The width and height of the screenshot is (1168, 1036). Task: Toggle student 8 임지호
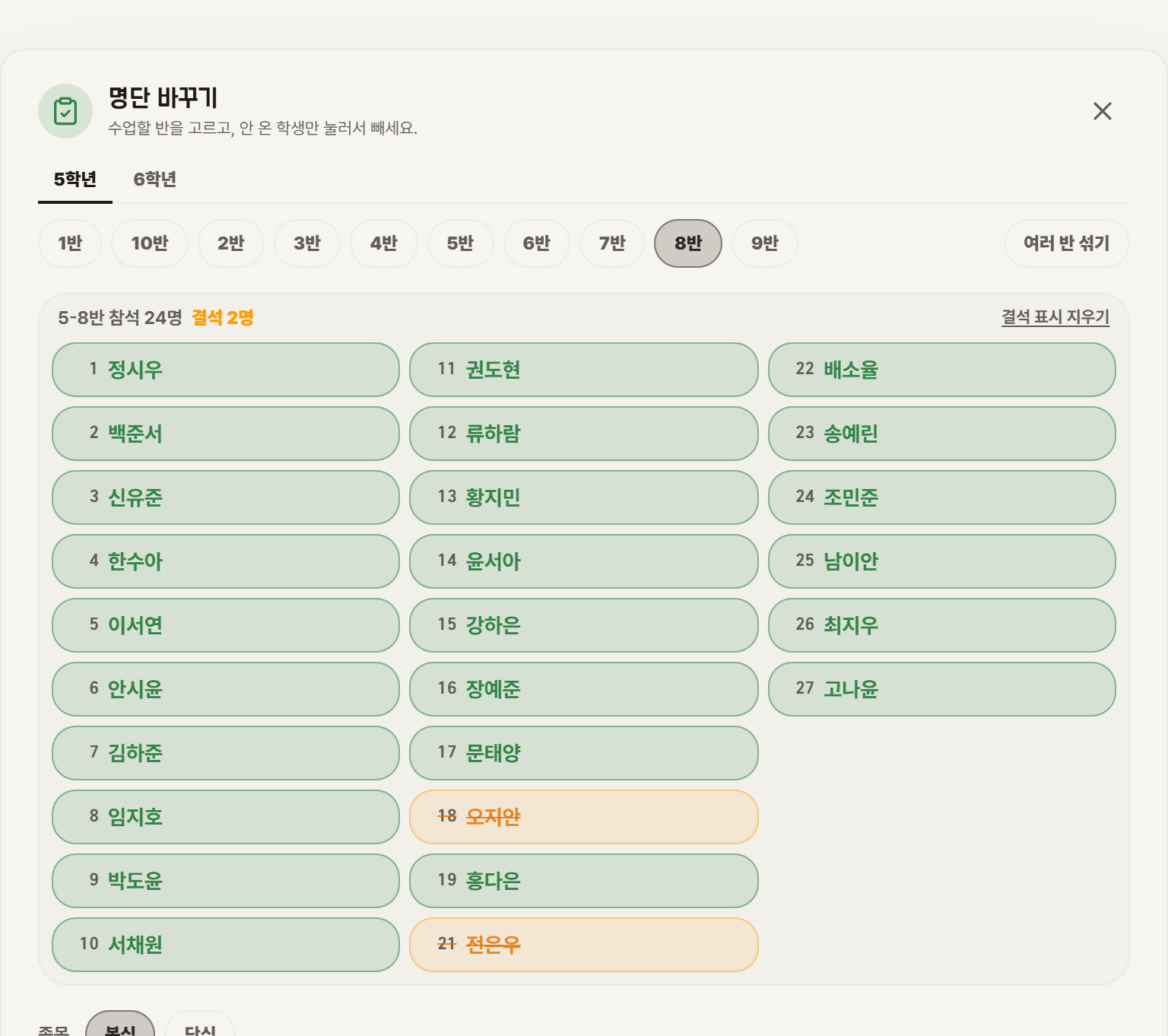click(x=226, y=817)
